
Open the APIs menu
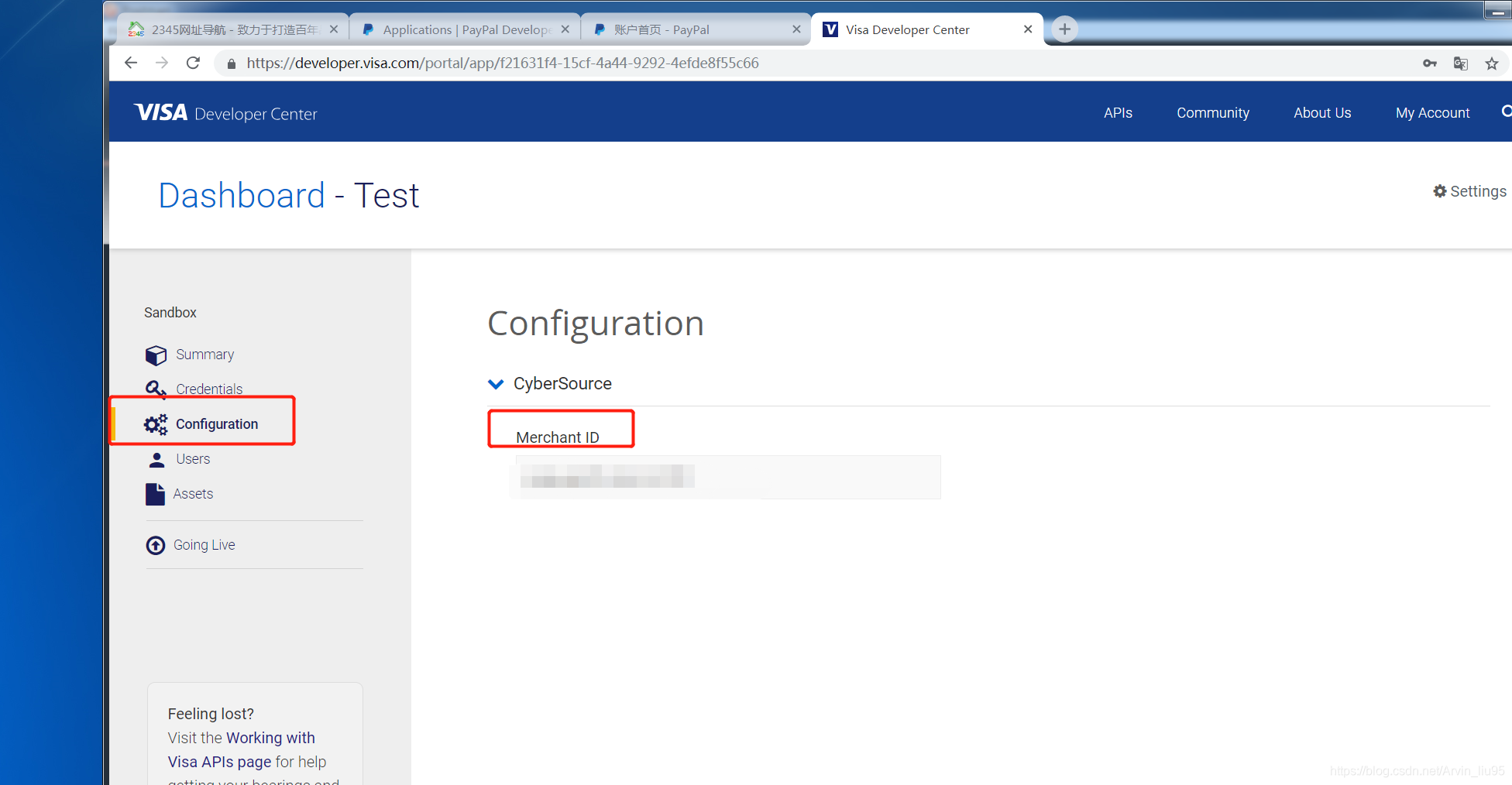click(1118, 113)
